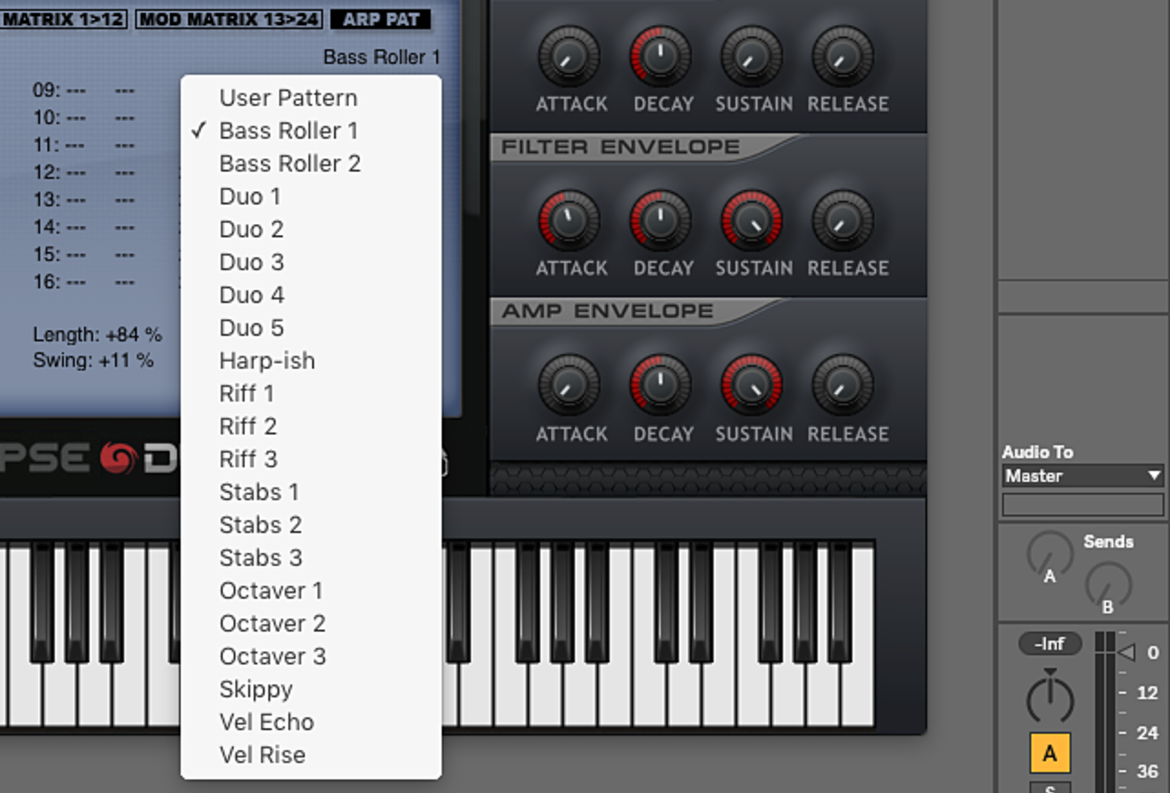Viewport: 1170px width, 793px height.
Task: Choose Bass Roller 2 pattern
Action: pyautogui.click(x=311, y=163)
